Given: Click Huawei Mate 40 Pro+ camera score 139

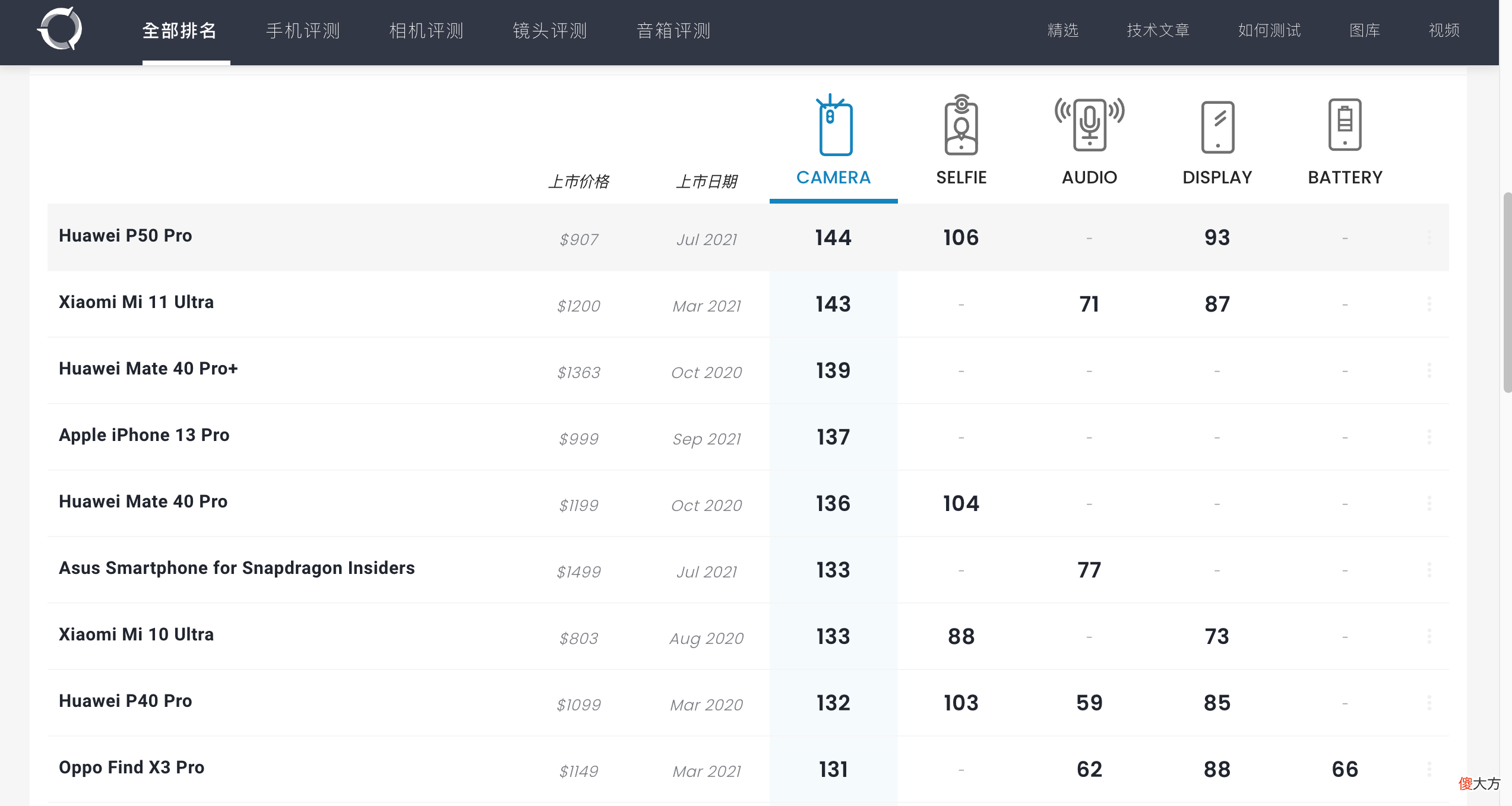Looking at the screenshot, I should [x=833, y=370].
